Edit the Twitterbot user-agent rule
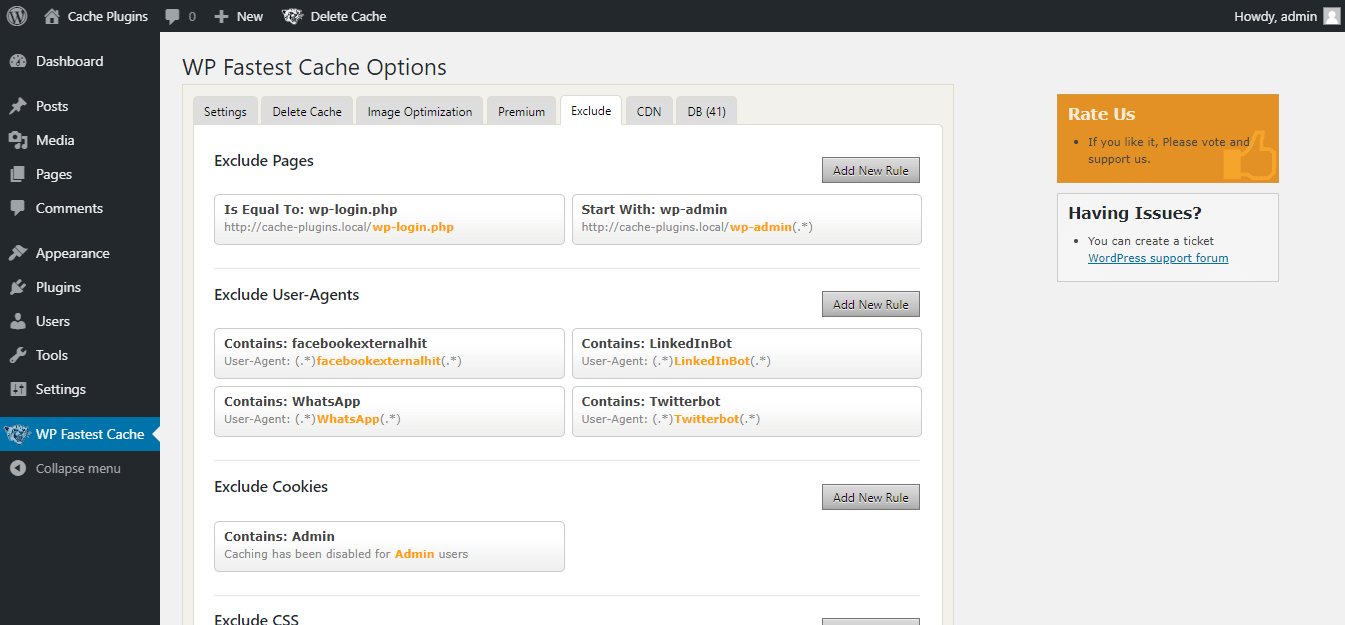Viewport: 1345px width, 625px height. pyautogui.click(x=747, y=411)
